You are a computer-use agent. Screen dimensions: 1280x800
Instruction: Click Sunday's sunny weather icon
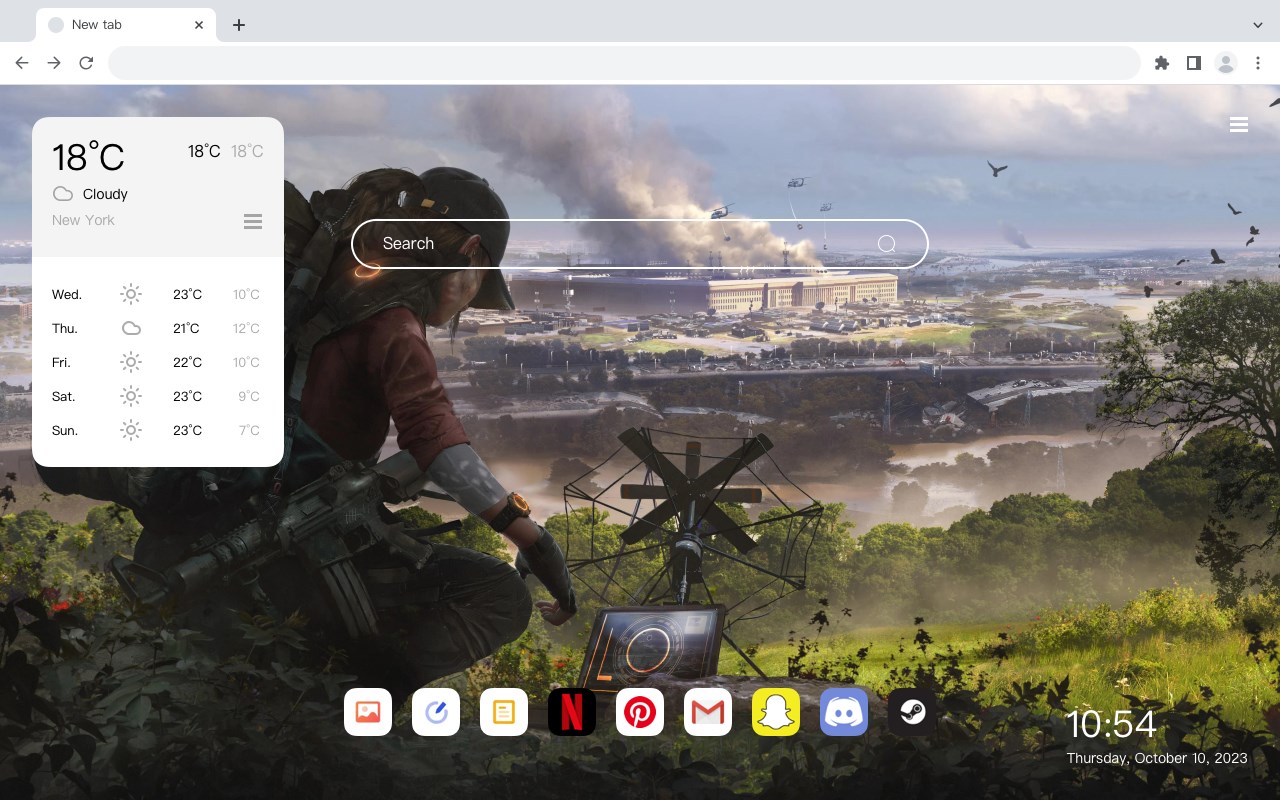coord(131,430)
